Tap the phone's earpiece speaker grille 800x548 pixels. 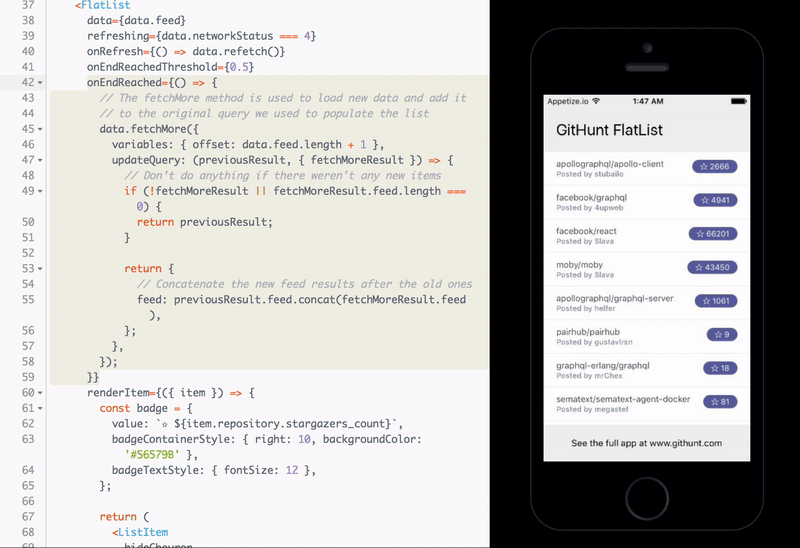point(647,67)
